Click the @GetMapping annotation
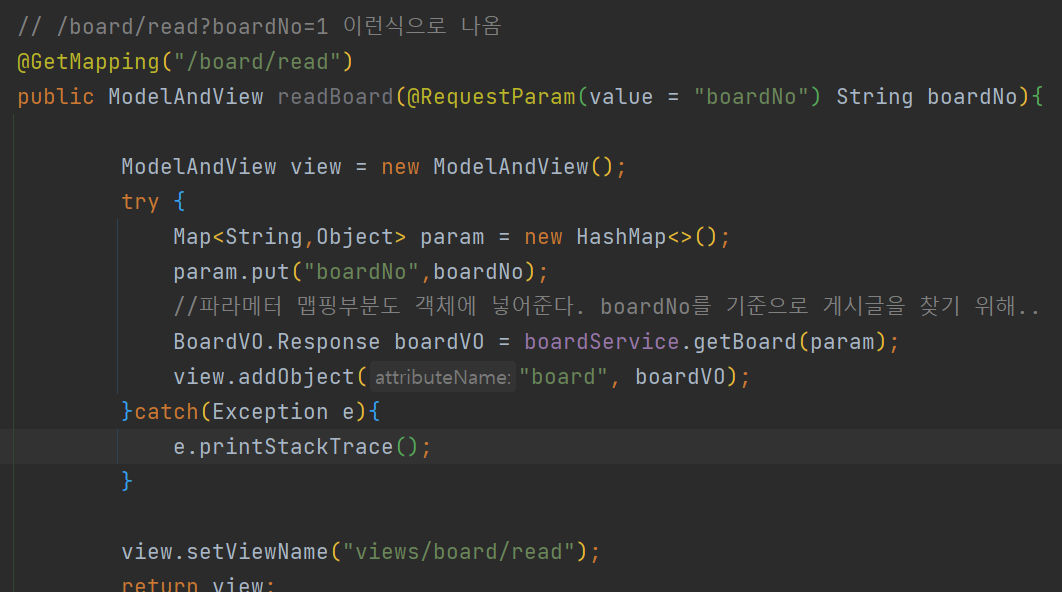 point(88,62)
